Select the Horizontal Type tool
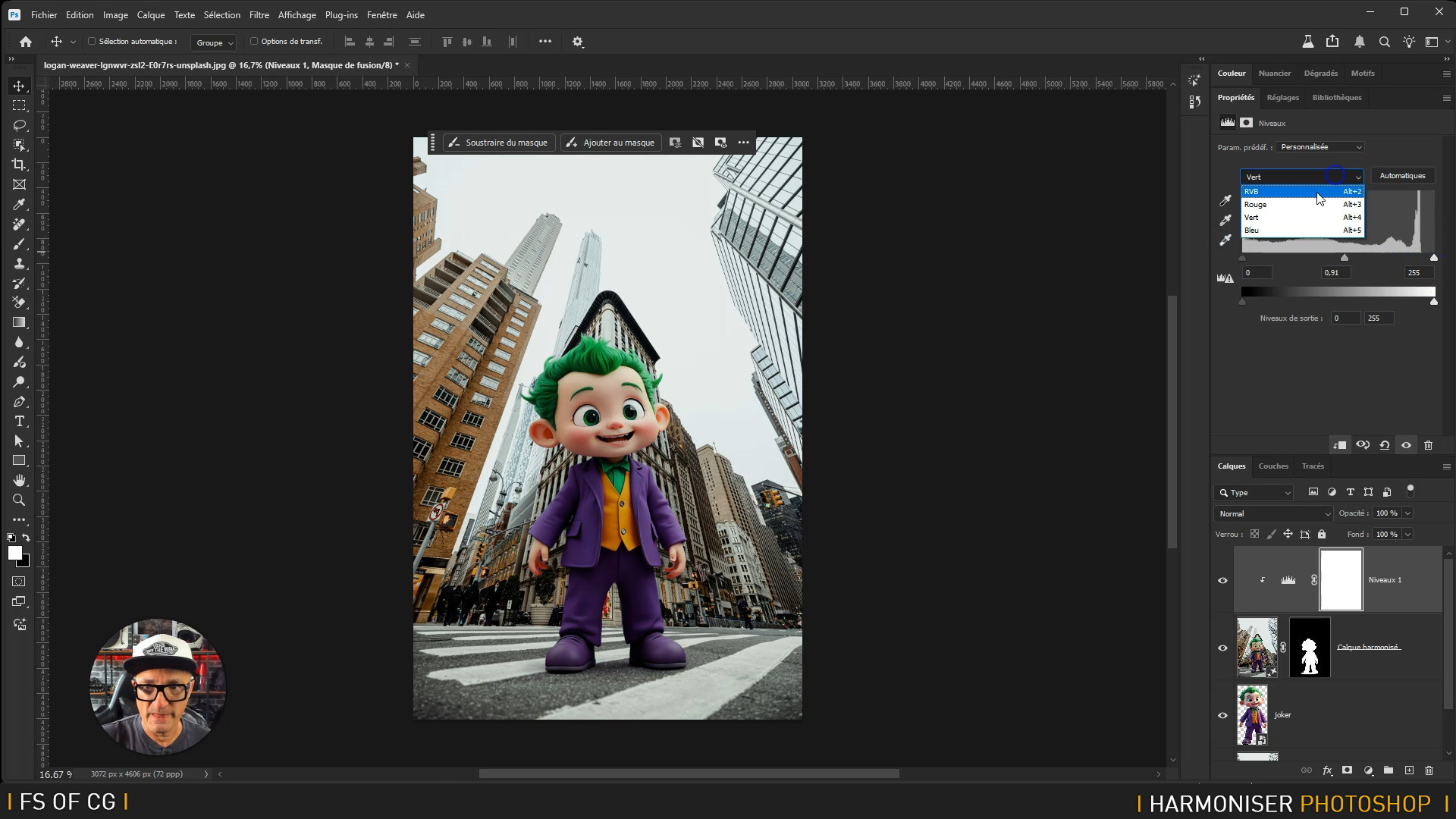 [20, 422]
